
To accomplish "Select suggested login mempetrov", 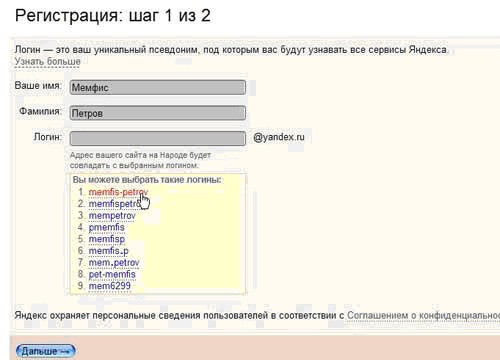I will click(112, 216).
